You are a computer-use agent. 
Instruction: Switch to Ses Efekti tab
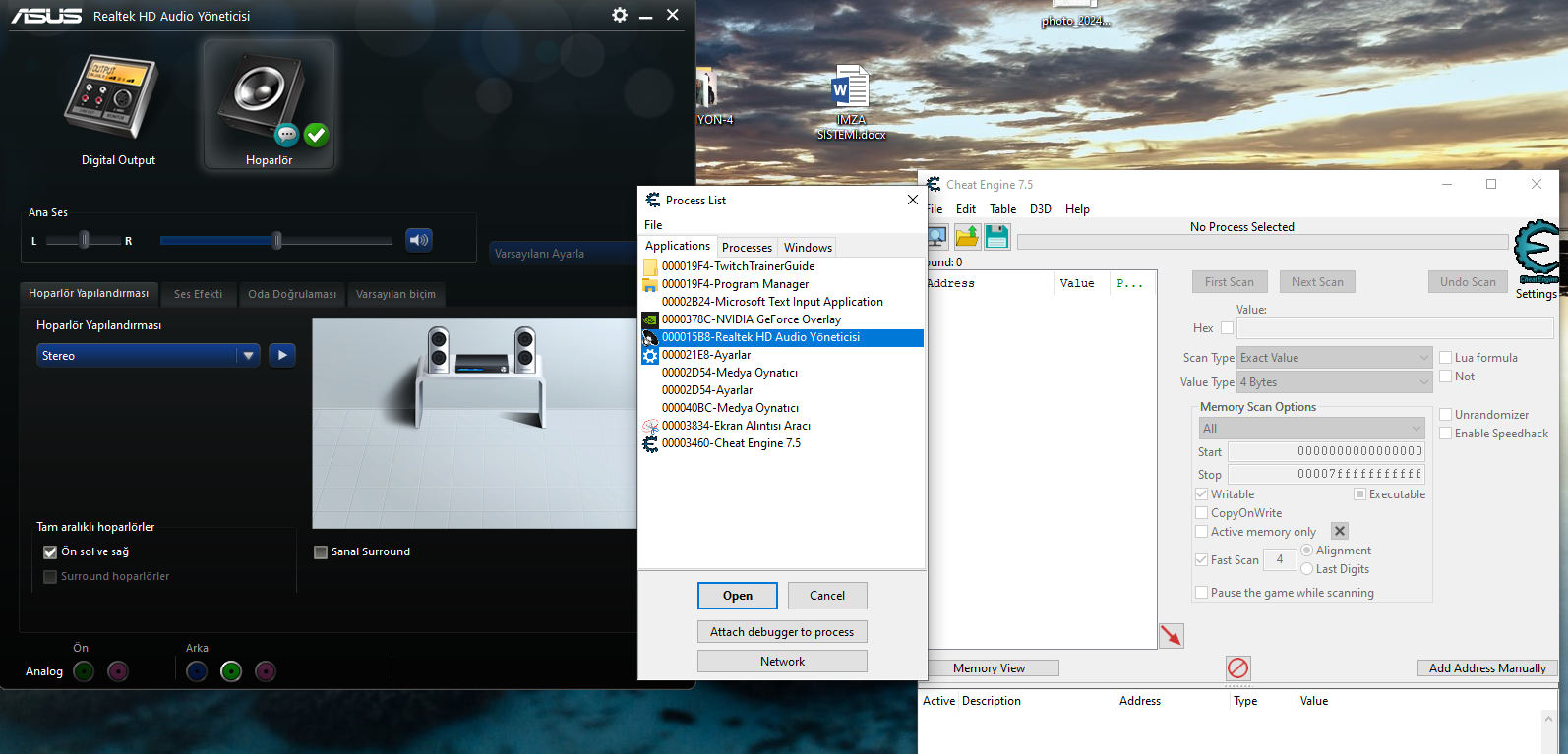click(x=198, y=294)
